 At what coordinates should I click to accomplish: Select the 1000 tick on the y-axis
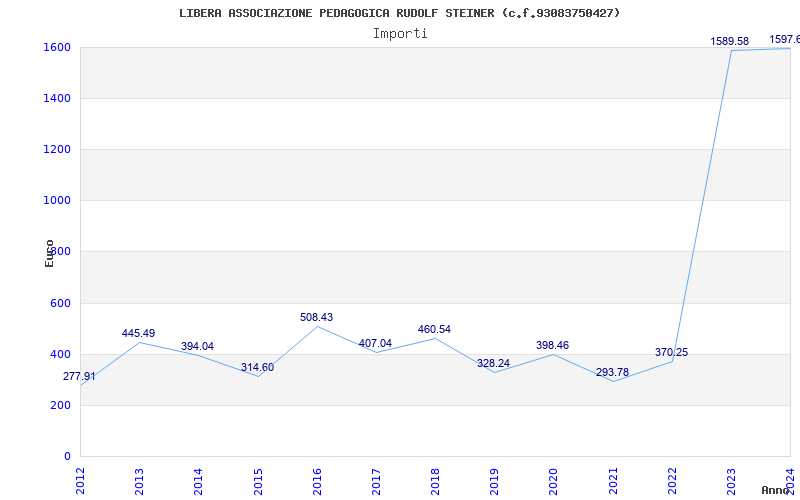pos(56,200)
